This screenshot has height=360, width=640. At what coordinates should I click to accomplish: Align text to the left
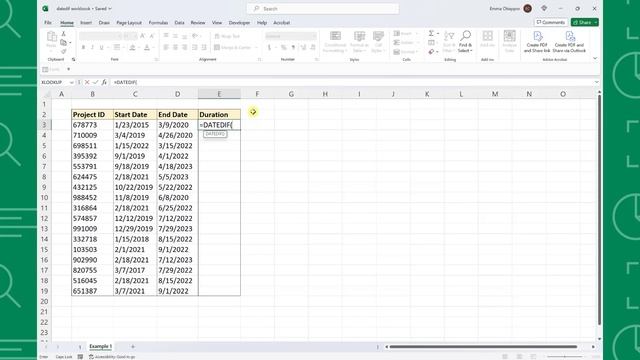166,48
